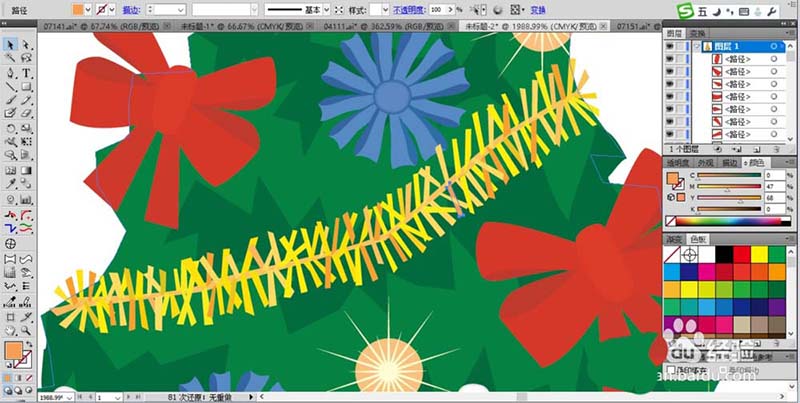Open brush definition 基本 dropdown
Viewport: 800px width, 403px height.
tap(327, 10)
